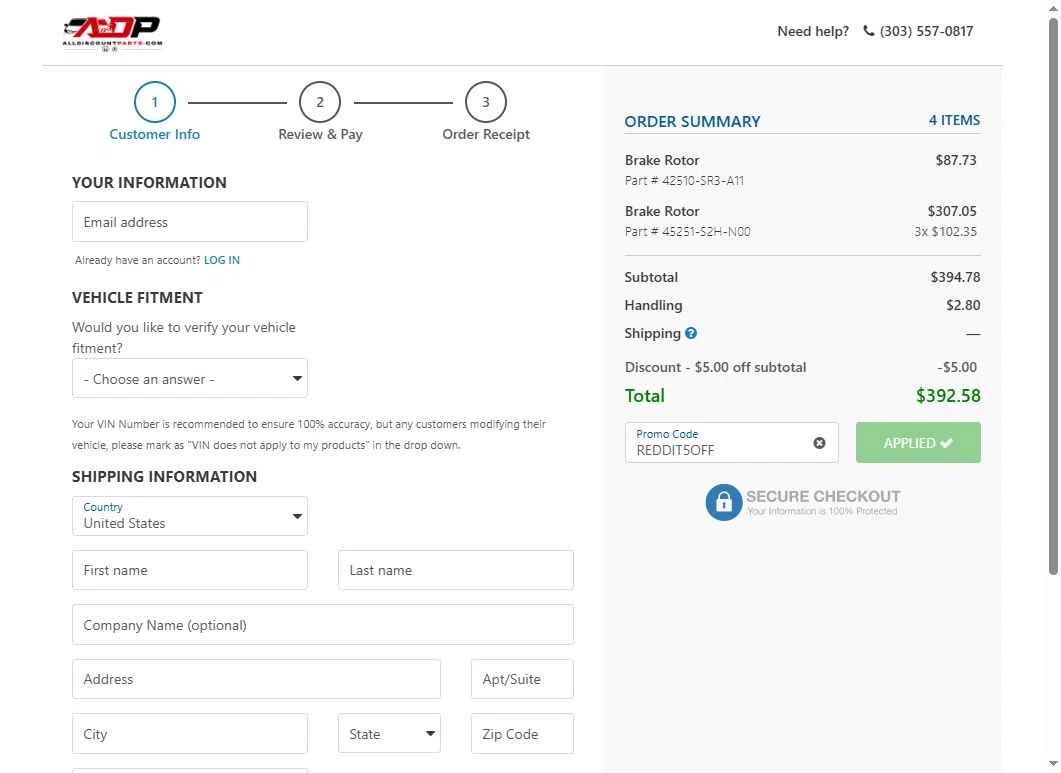Click the ORDER SUMMARY heading
Viewport: 1061px width, 773px height.
tap(692, 122)
